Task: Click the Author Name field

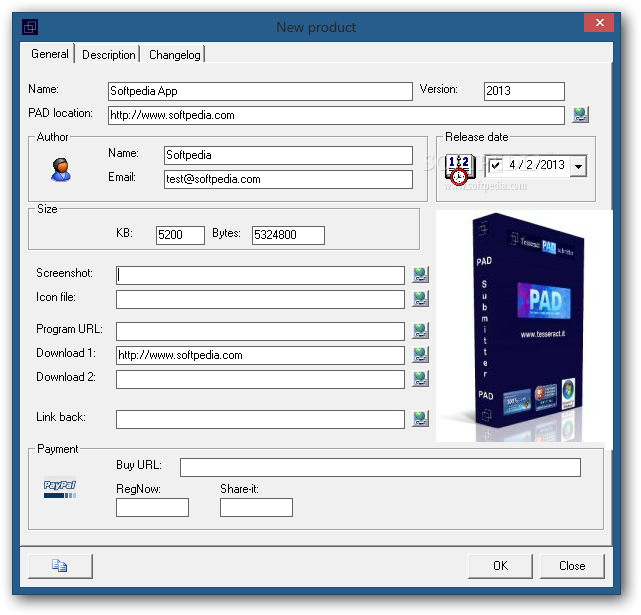Action: (288, 155)
